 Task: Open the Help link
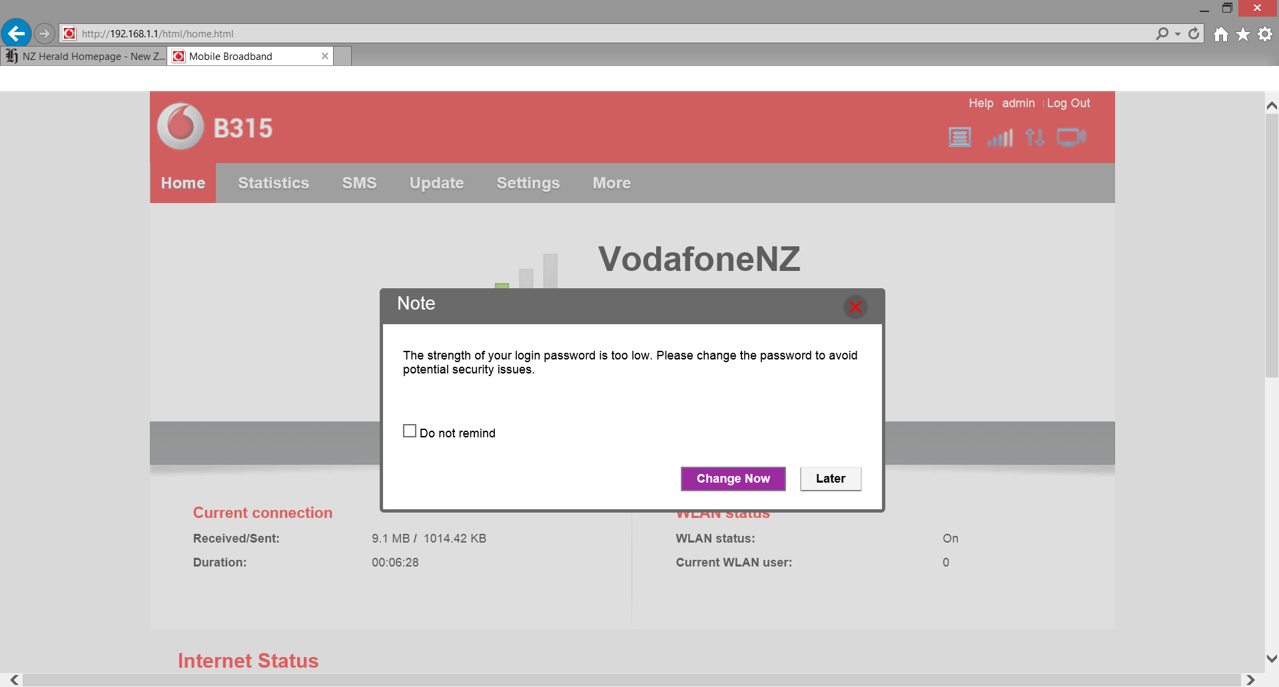(980, 103)
